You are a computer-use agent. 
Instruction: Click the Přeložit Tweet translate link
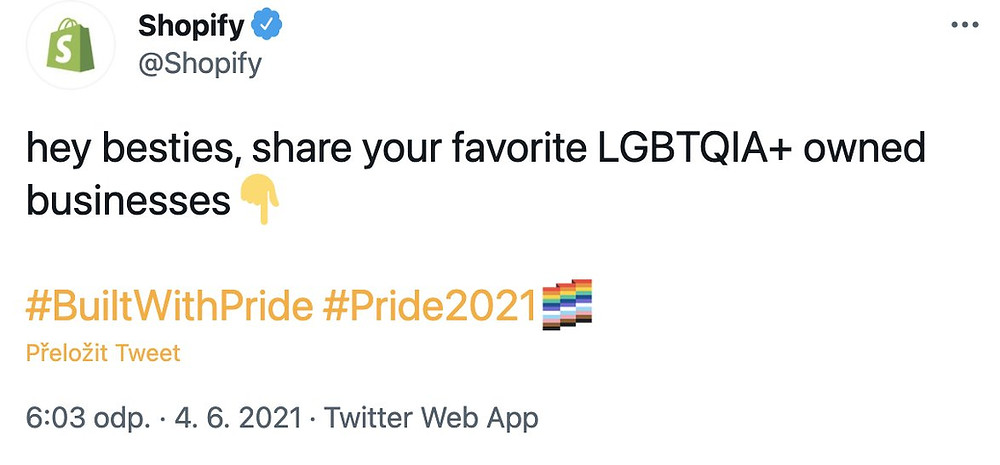(x=103, y=353)
